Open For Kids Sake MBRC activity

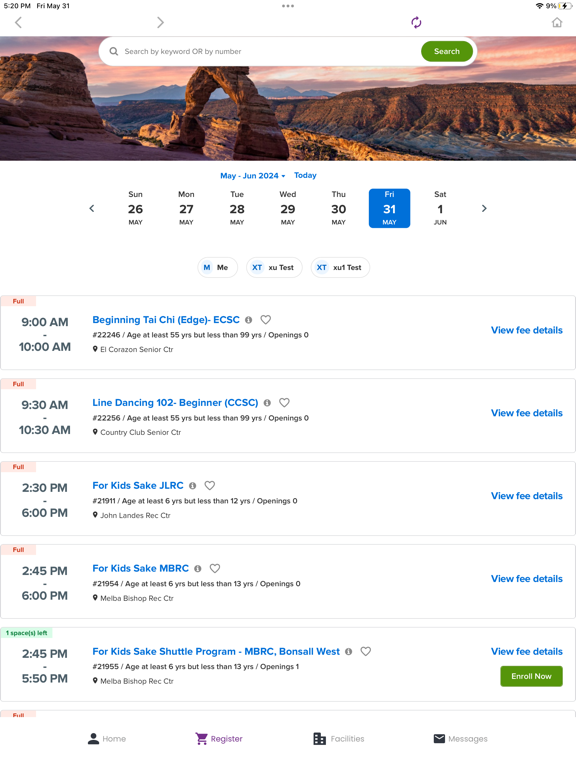pos(141,568)
